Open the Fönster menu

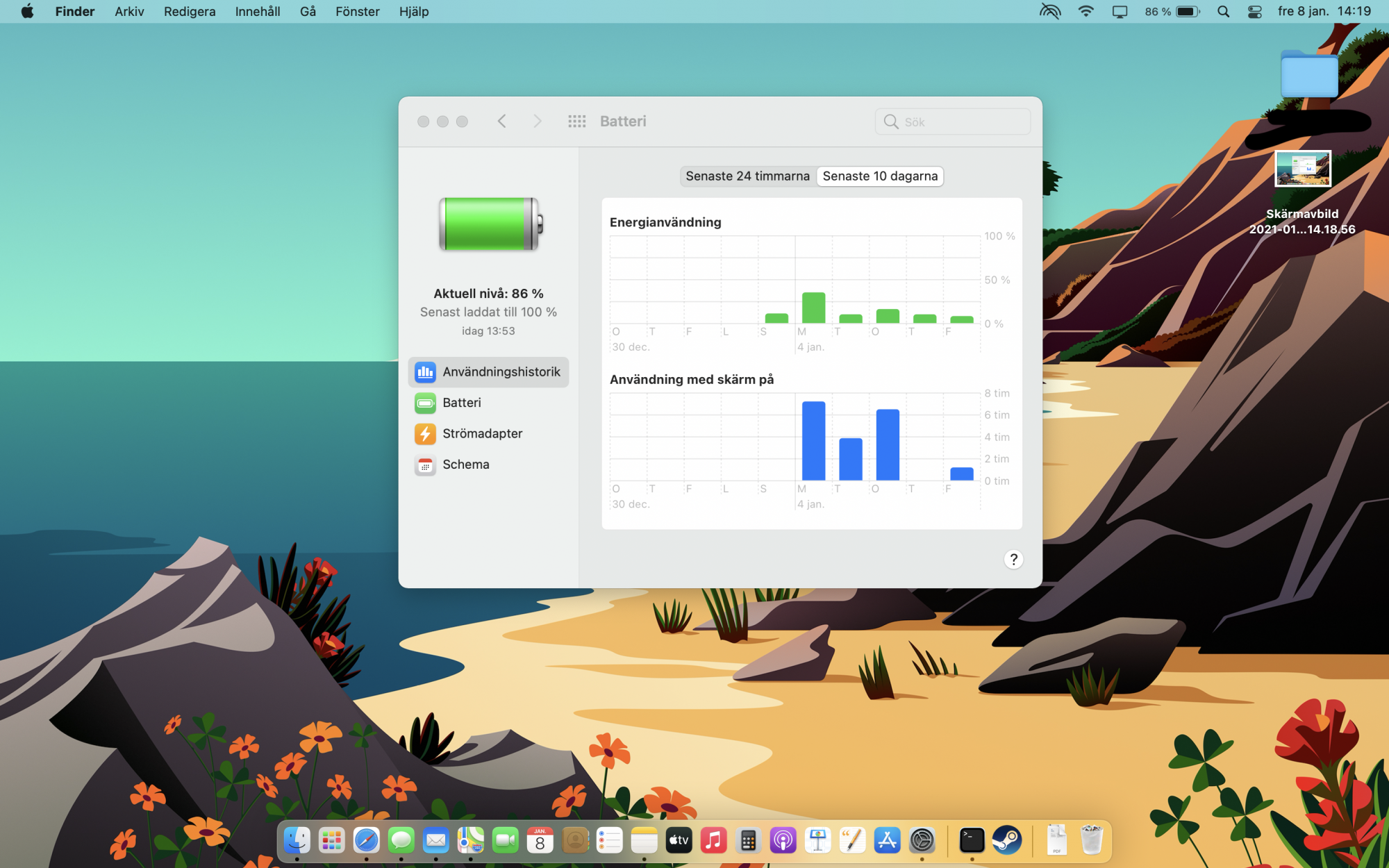pyautogui.click(x=357, y=12)
